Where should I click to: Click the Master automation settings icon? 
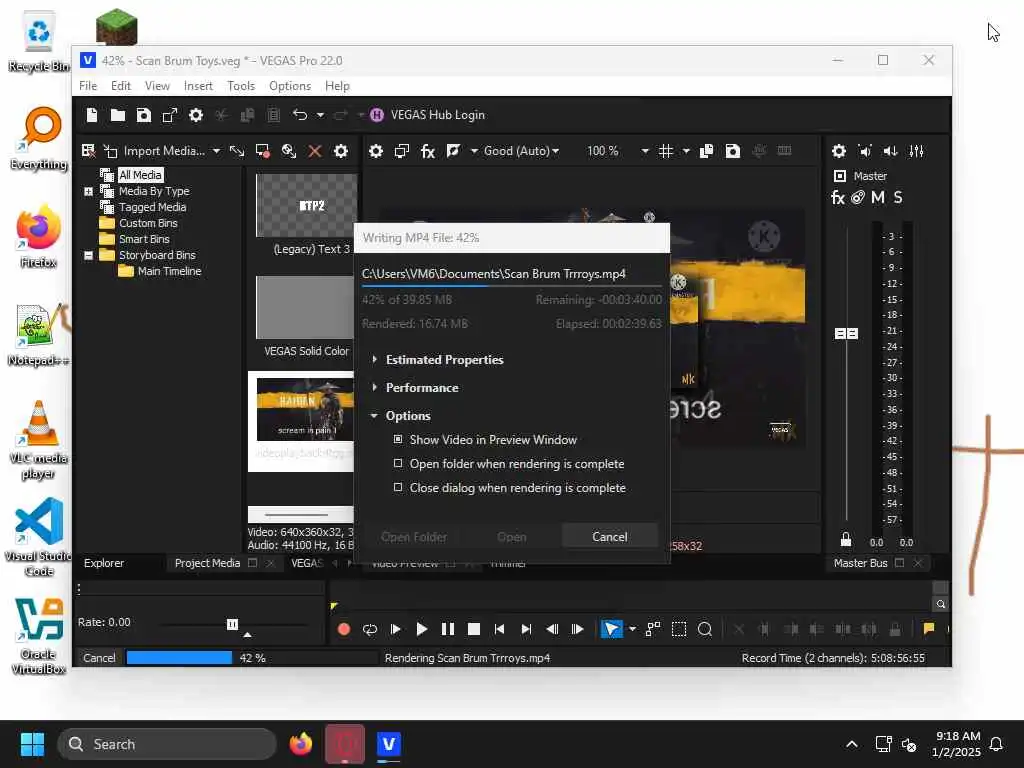point(857,197)
